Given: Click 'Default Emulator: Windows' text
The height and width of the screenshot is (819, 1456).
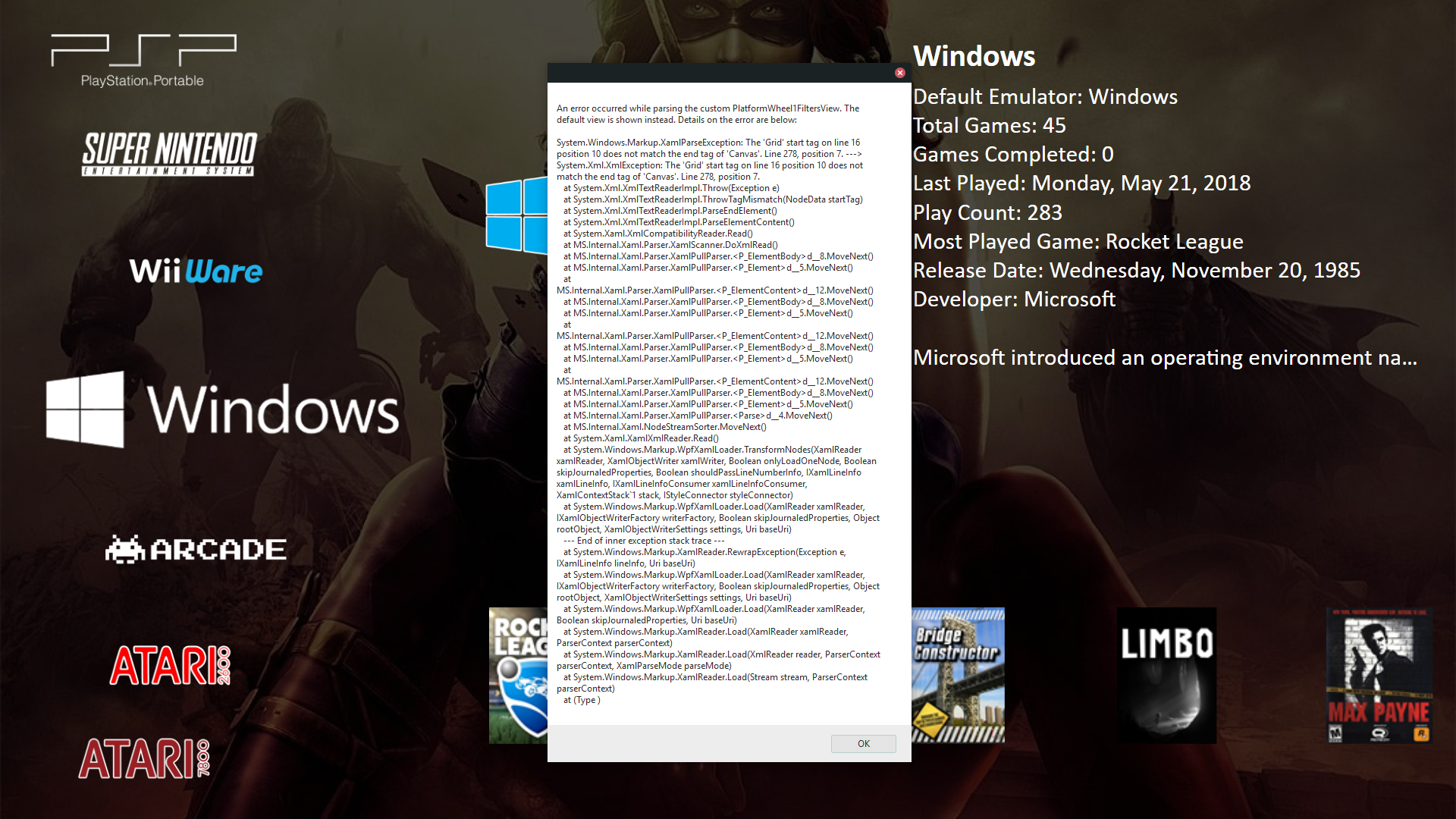Looking at the screenshot, I should pos(1045,97).
